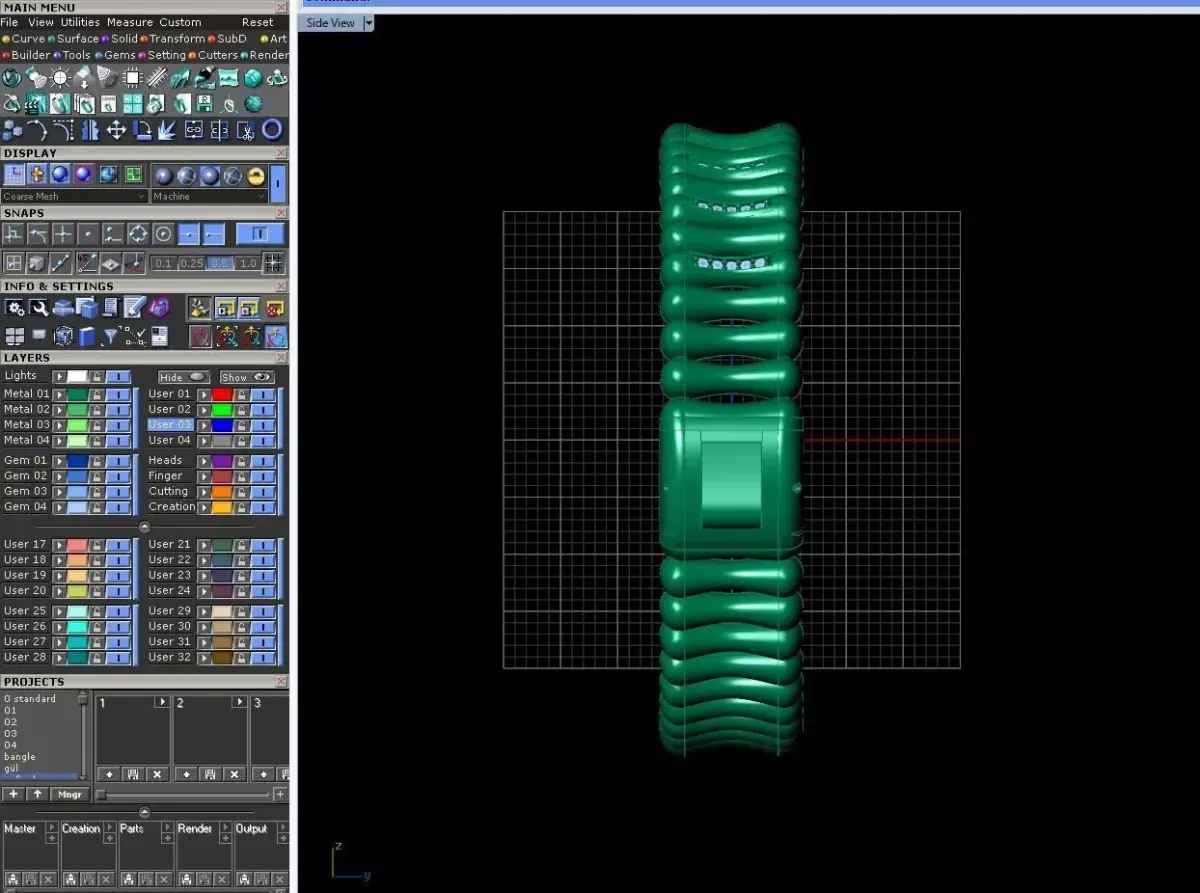Collapse projects section round arrow
Screen dimensions: 1200x893
pos(144,812)
